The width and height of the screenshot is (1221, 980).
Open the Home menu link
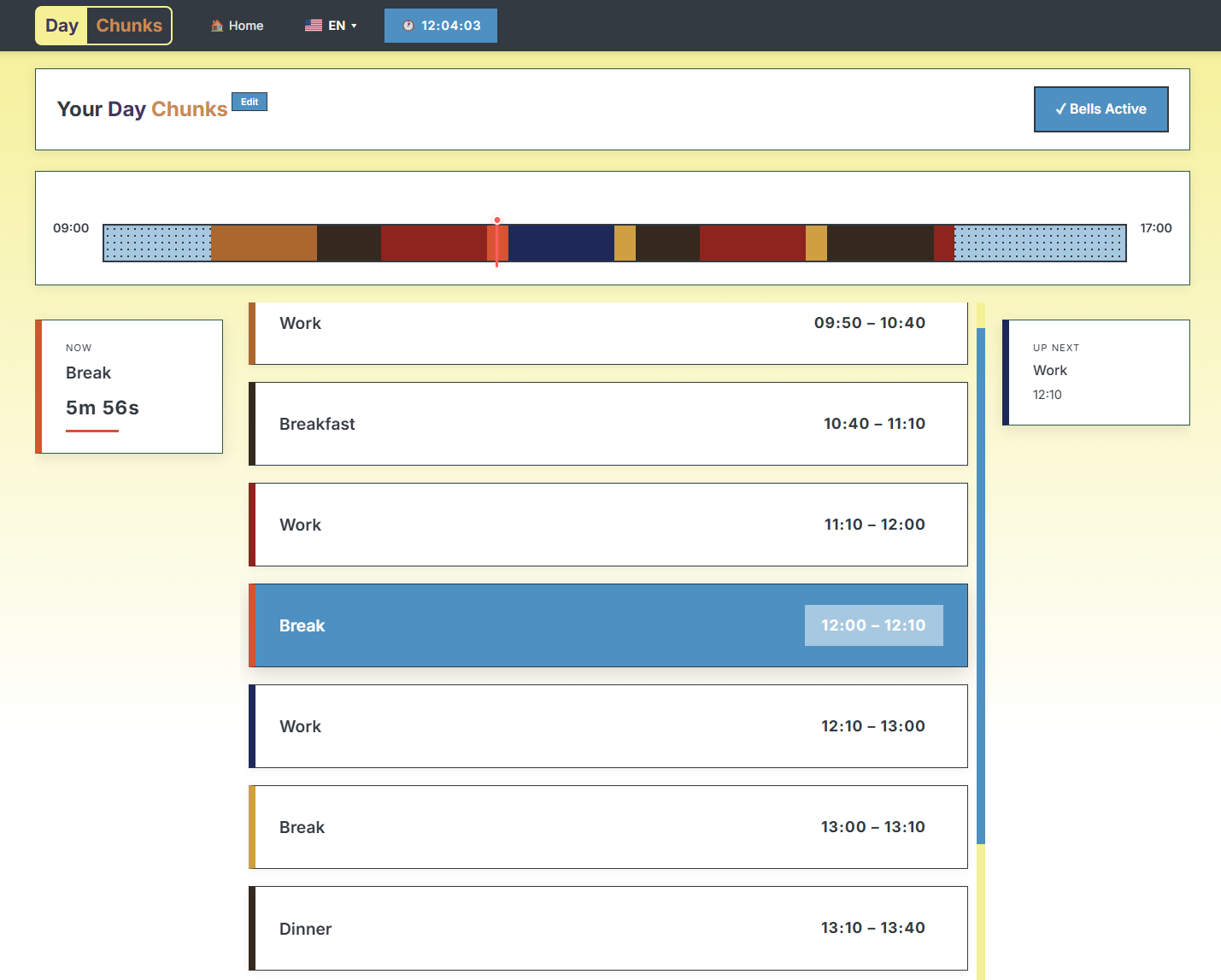[238, 26]
